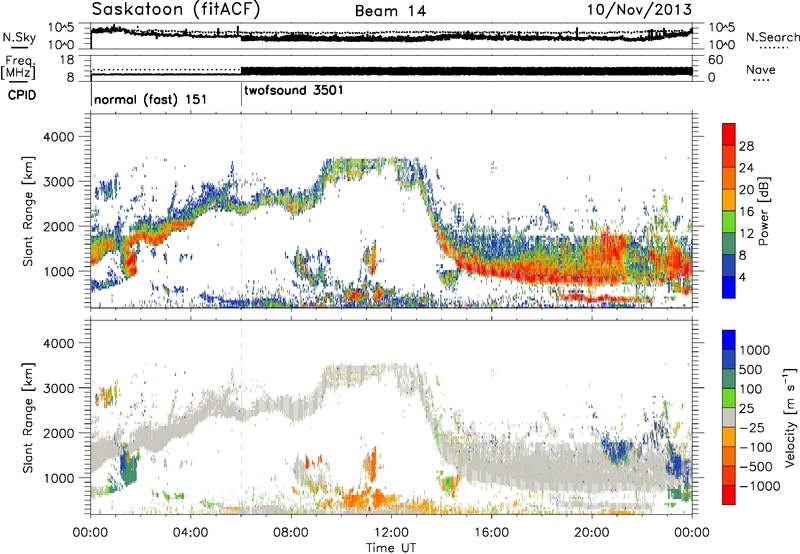Click the '08:00' time axis tick
This screenshot has height=554, width=800.
point(291,533)
